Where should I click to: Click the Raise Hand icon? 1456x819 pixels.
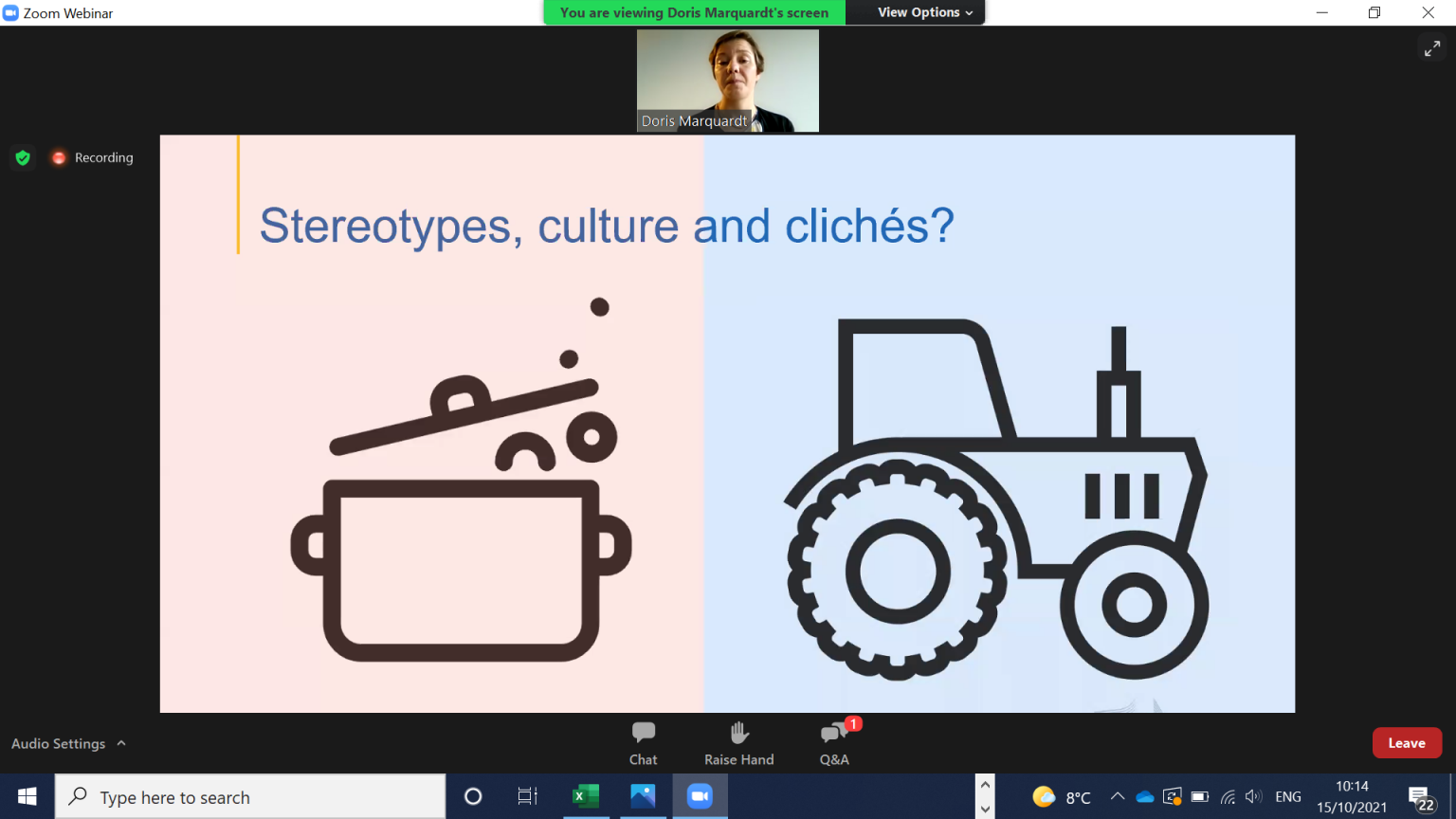pos(739,733)
